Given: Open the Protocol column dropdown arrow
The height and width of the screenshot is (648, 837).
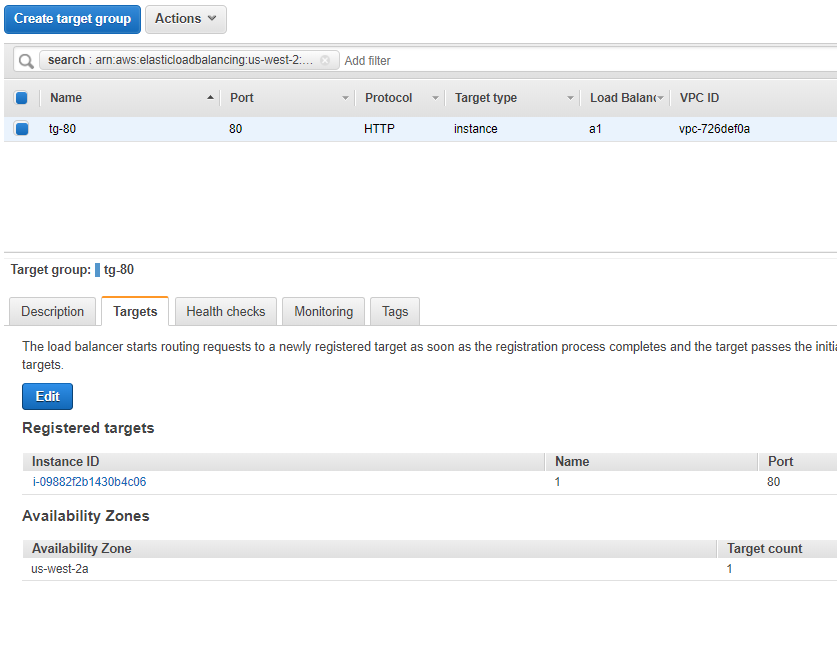Looking at the screenshot, I should pyautogui.click(x=435, y=98).
